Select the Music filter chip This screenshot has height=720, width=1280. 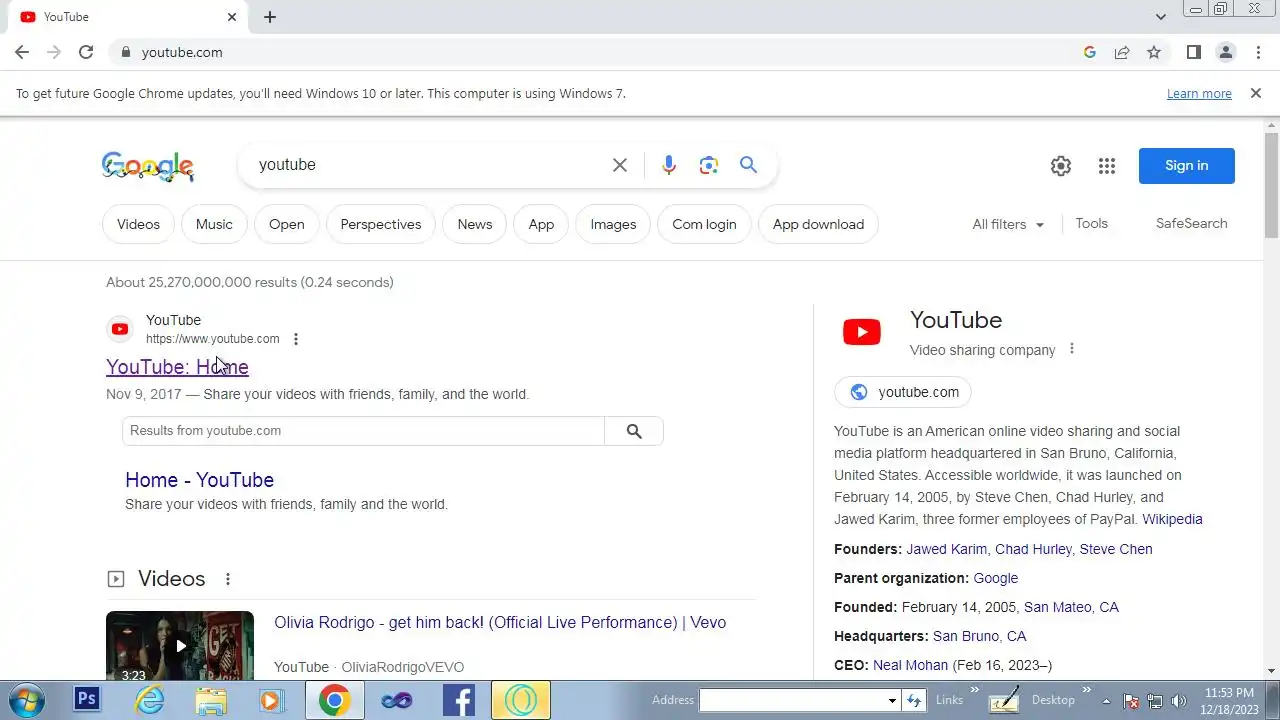pos(214,224)
